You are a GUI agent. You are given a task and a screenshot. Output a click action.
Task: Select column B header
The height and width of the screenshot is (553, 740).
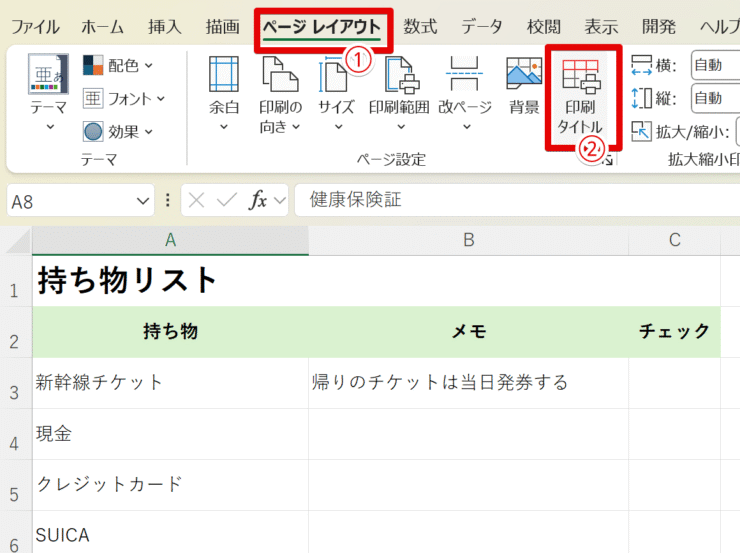coord(469,240)
